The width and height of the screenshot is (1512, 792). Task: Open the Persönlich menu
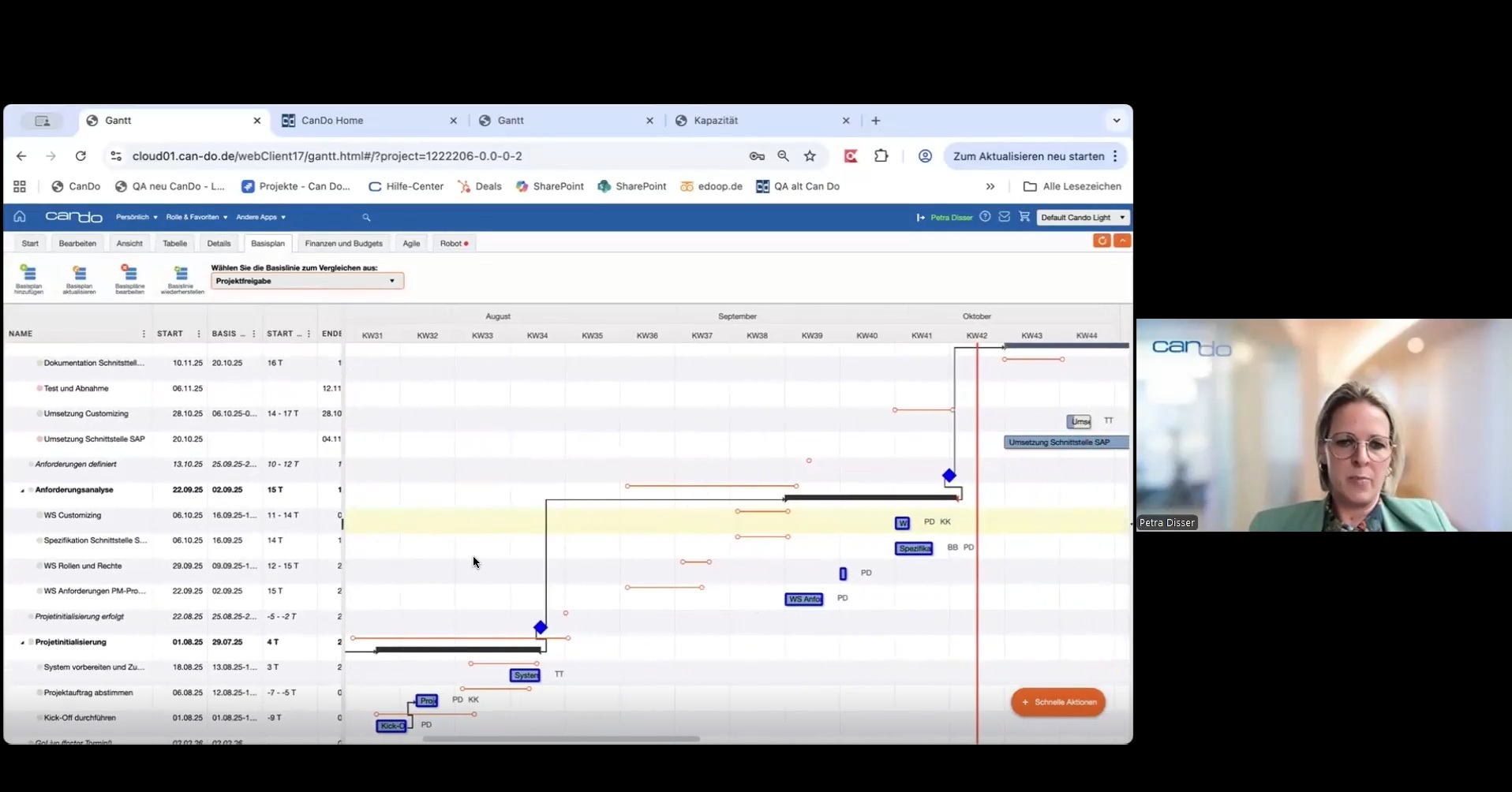click(137, 218)
